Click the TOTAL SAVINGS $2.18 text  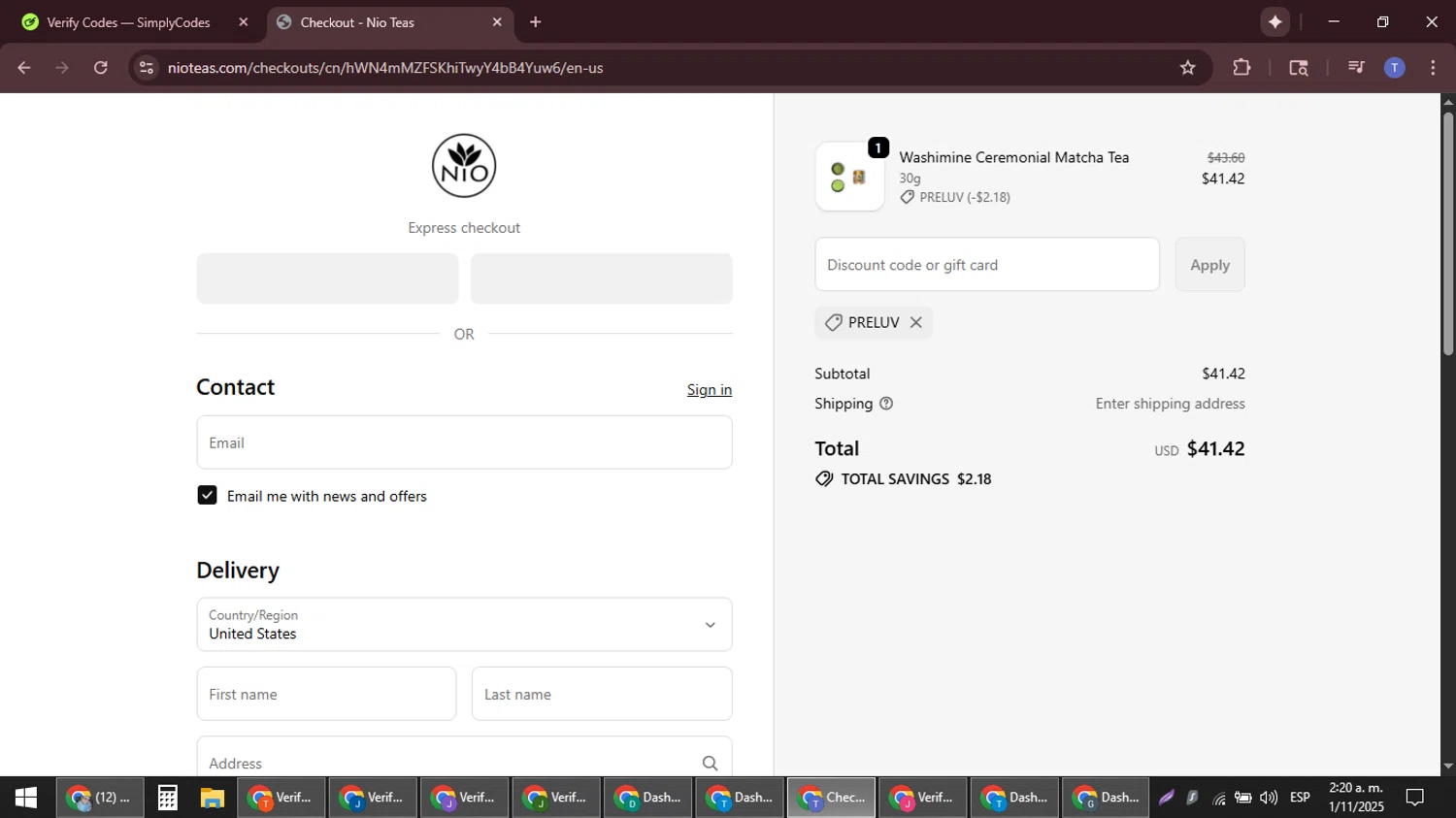click(x=915, y=479)
